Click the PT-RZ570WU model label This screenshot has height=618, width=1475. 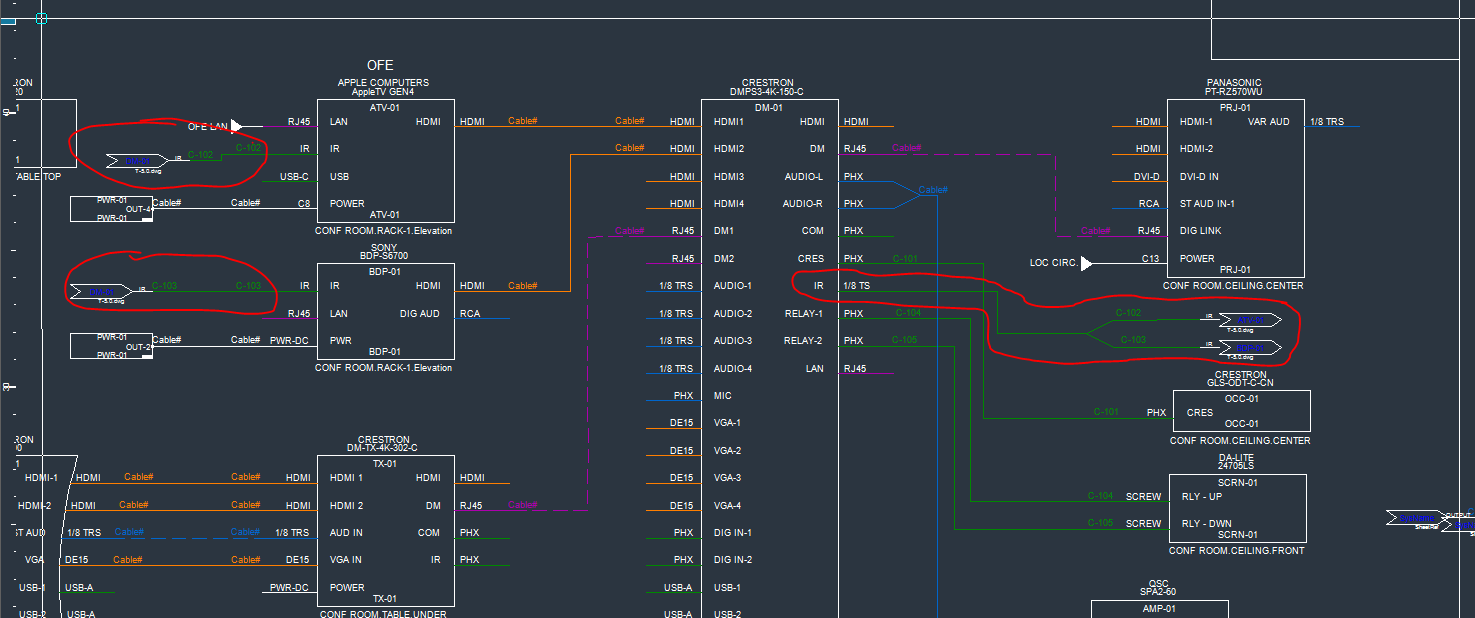click(x=1234, y=92)
